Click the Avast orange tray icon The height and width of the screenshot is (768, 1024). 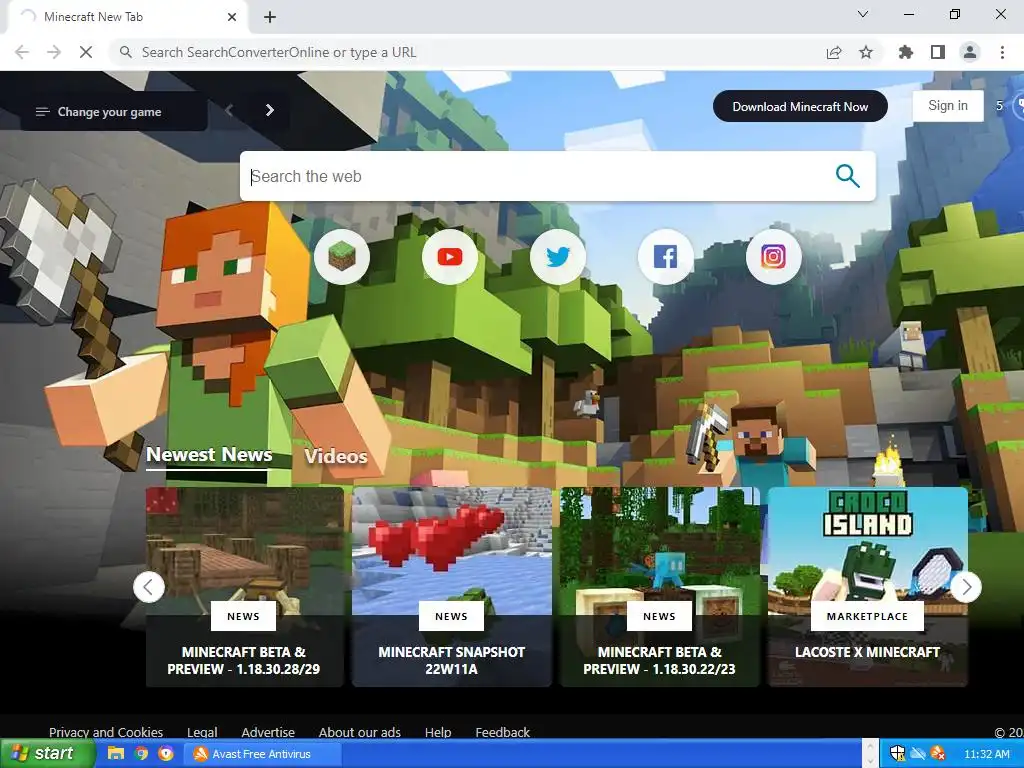coord(937,754)
